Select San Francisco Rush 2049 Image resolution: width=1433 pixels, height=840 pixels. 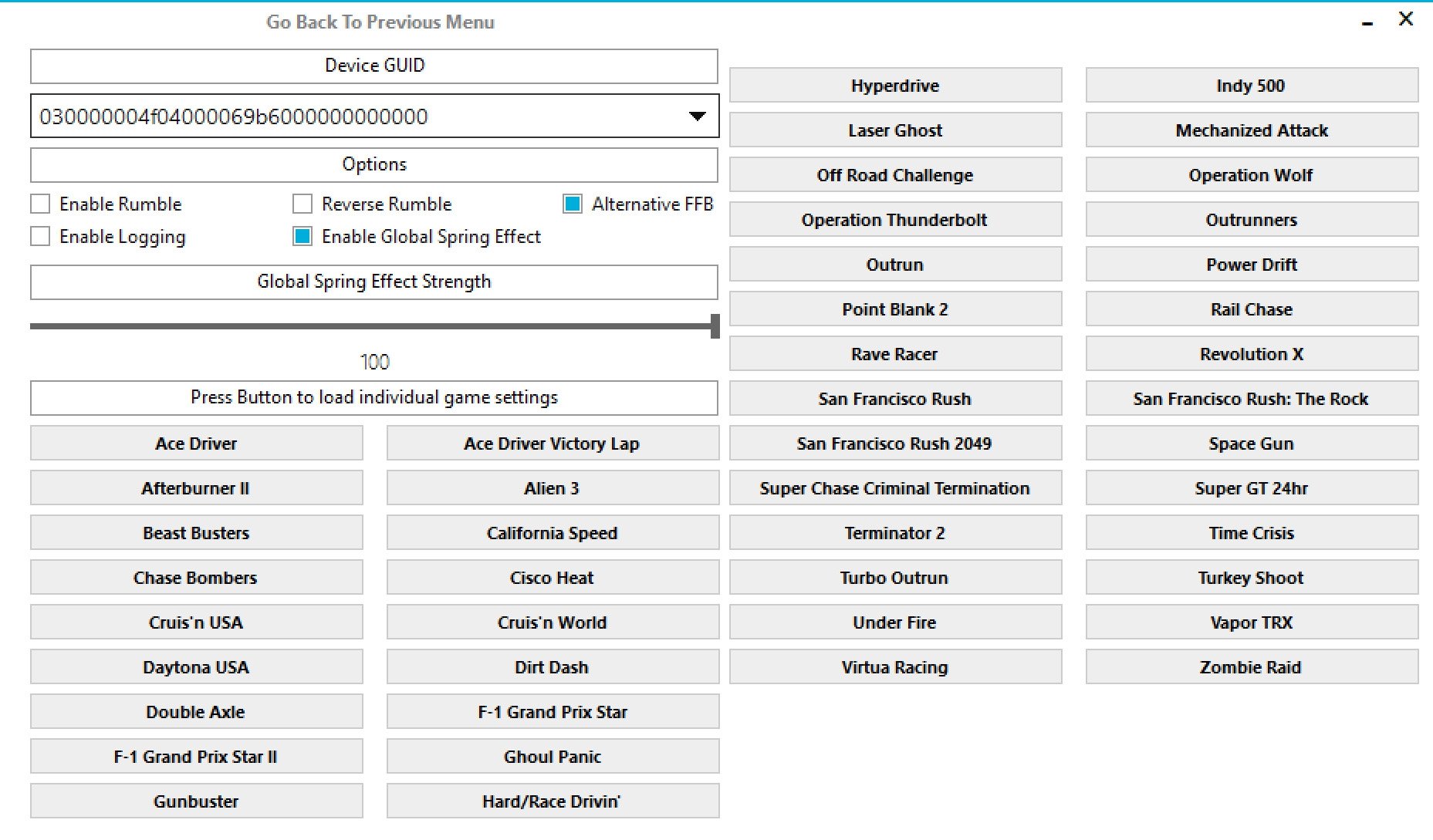click(895, 444)
